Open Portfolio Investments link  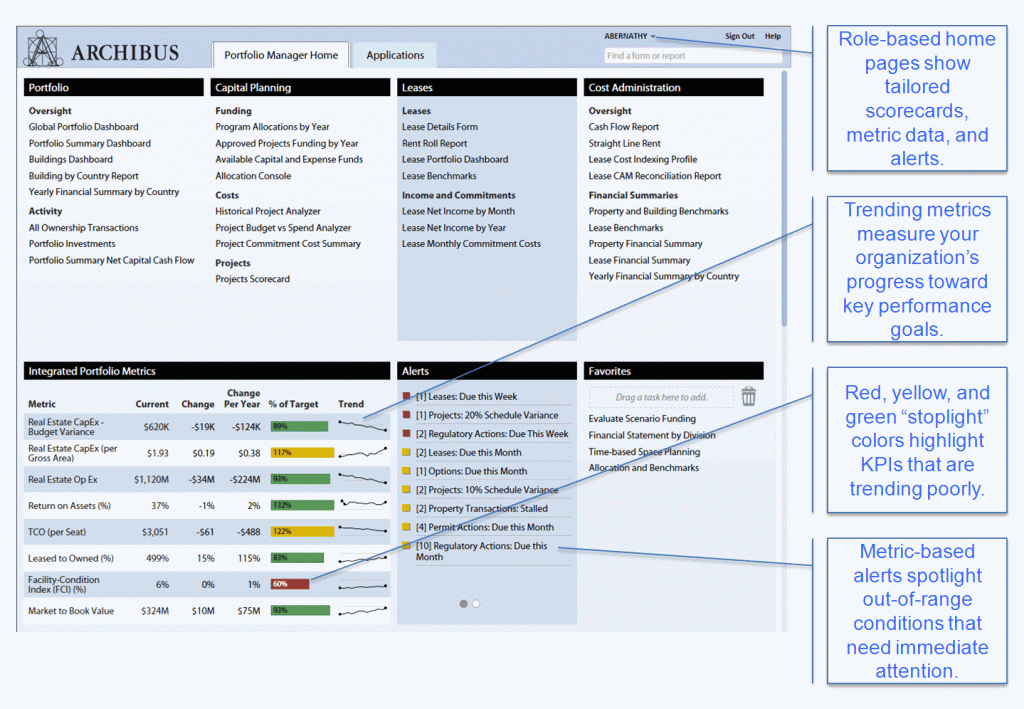(x=72, y=244)
